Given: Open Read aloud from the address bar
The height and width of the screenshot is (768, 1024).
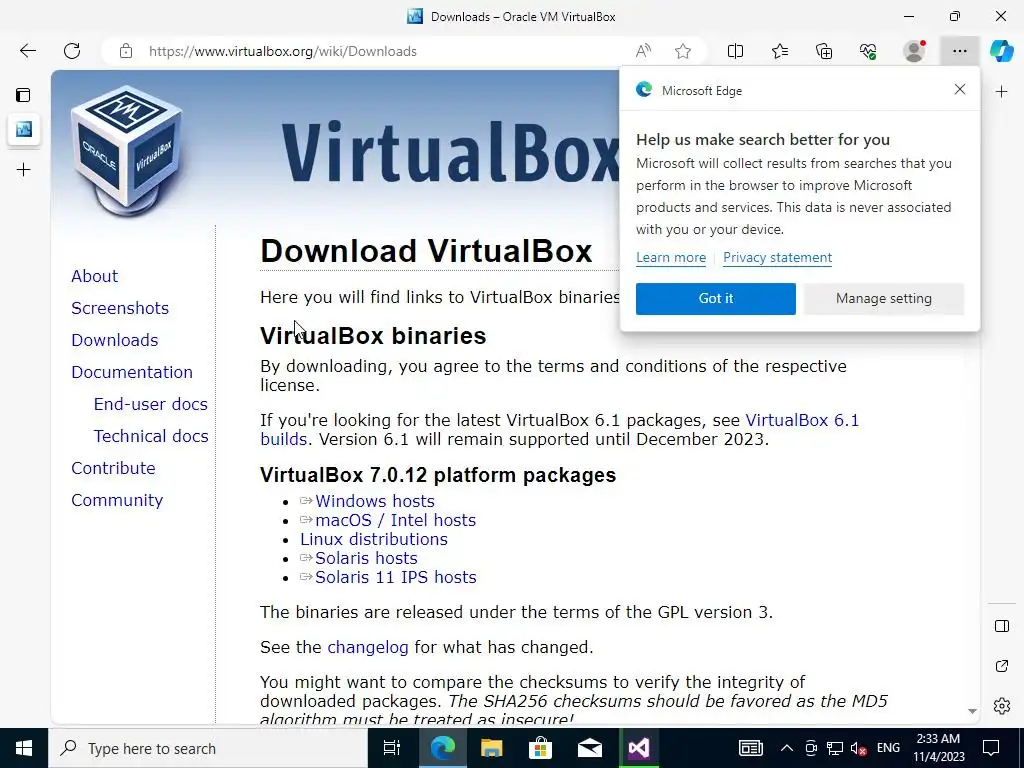Looking at the screenshot, I should coord(643,51).
